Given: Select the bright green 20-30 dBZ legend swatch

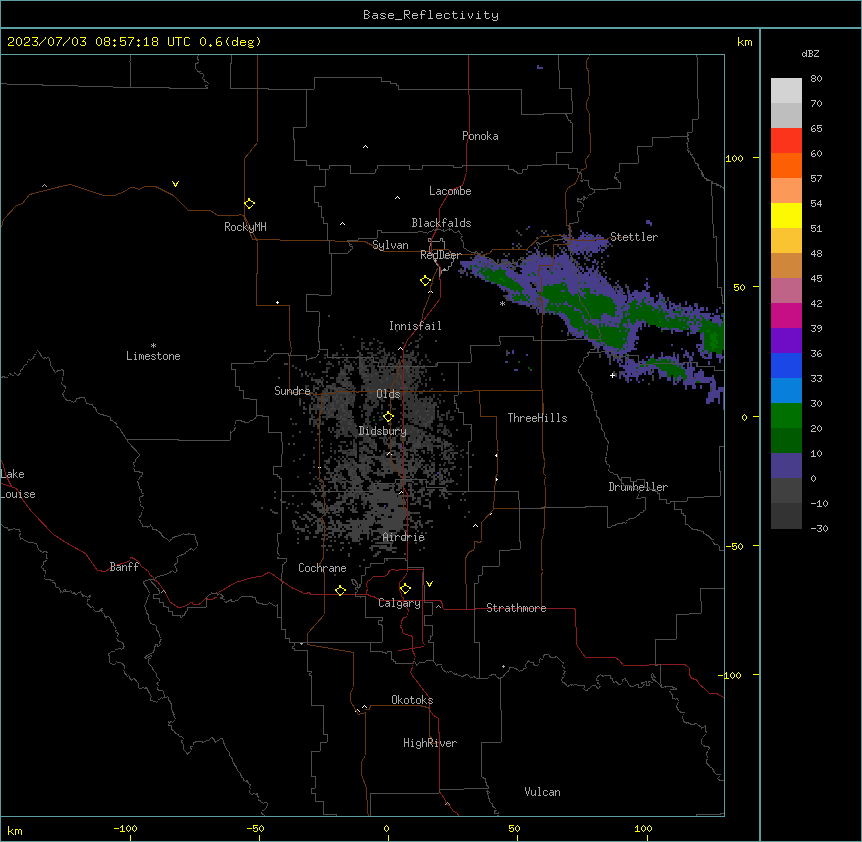Looking at the screenshot, I should click(786, 416).
